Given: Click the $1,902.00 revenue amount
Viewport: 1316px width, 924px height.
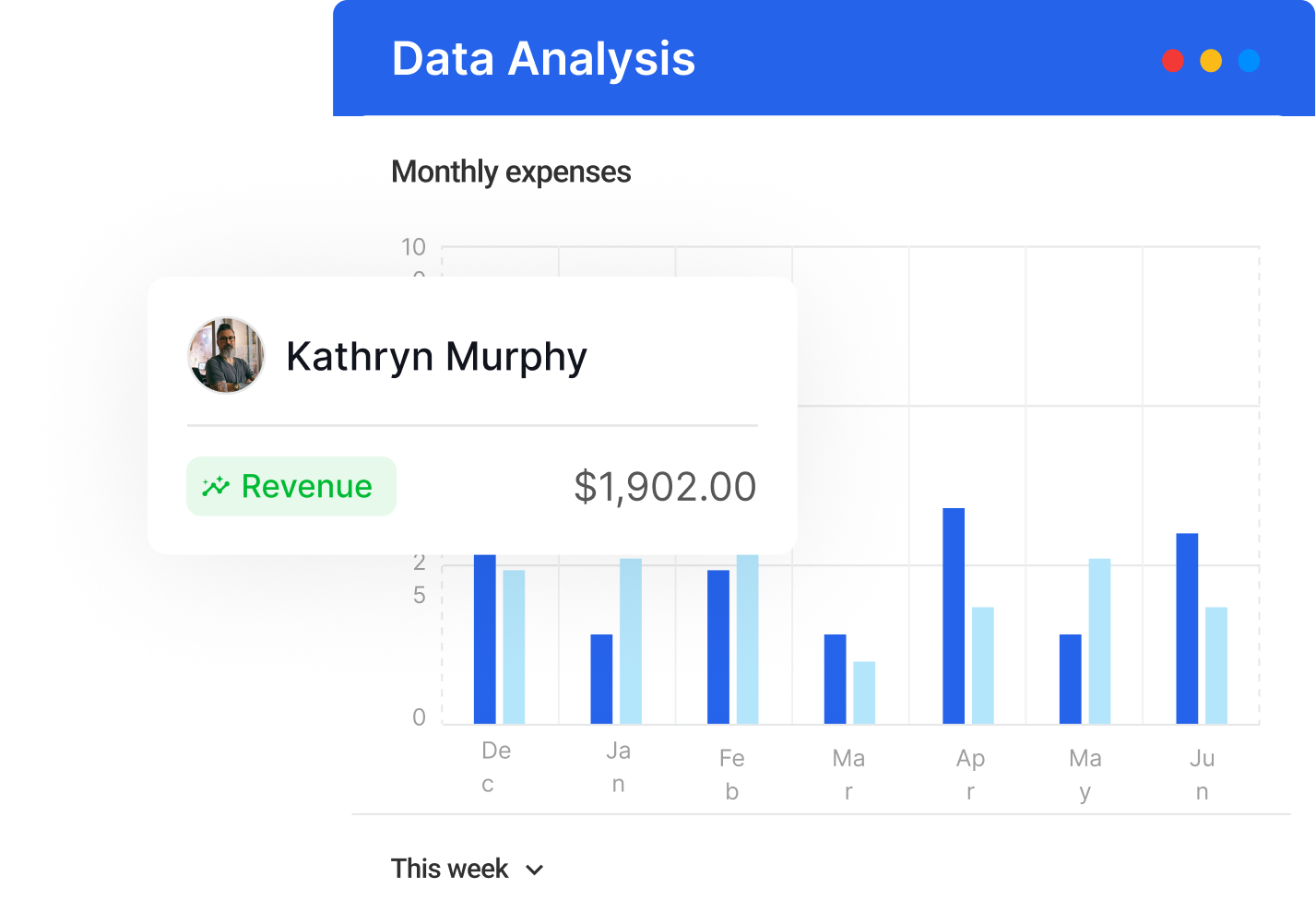Looking at the screenshot, I should [664, 487].
